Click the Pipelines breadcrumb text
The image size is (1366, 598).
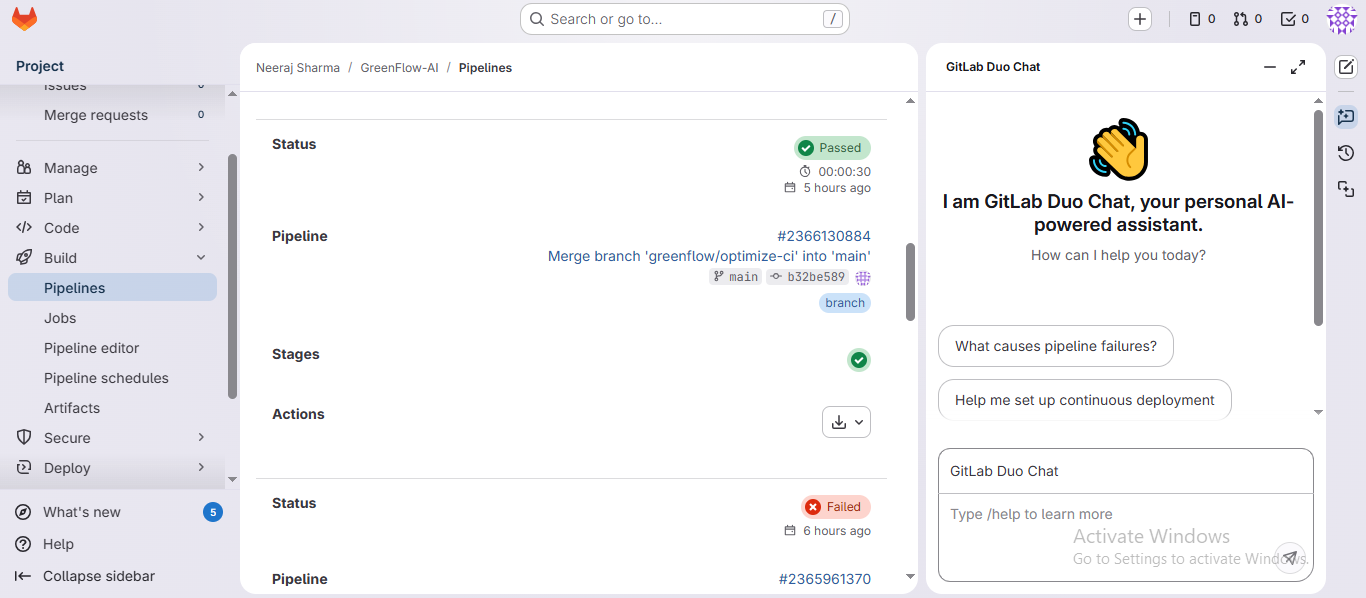point(485,68)
